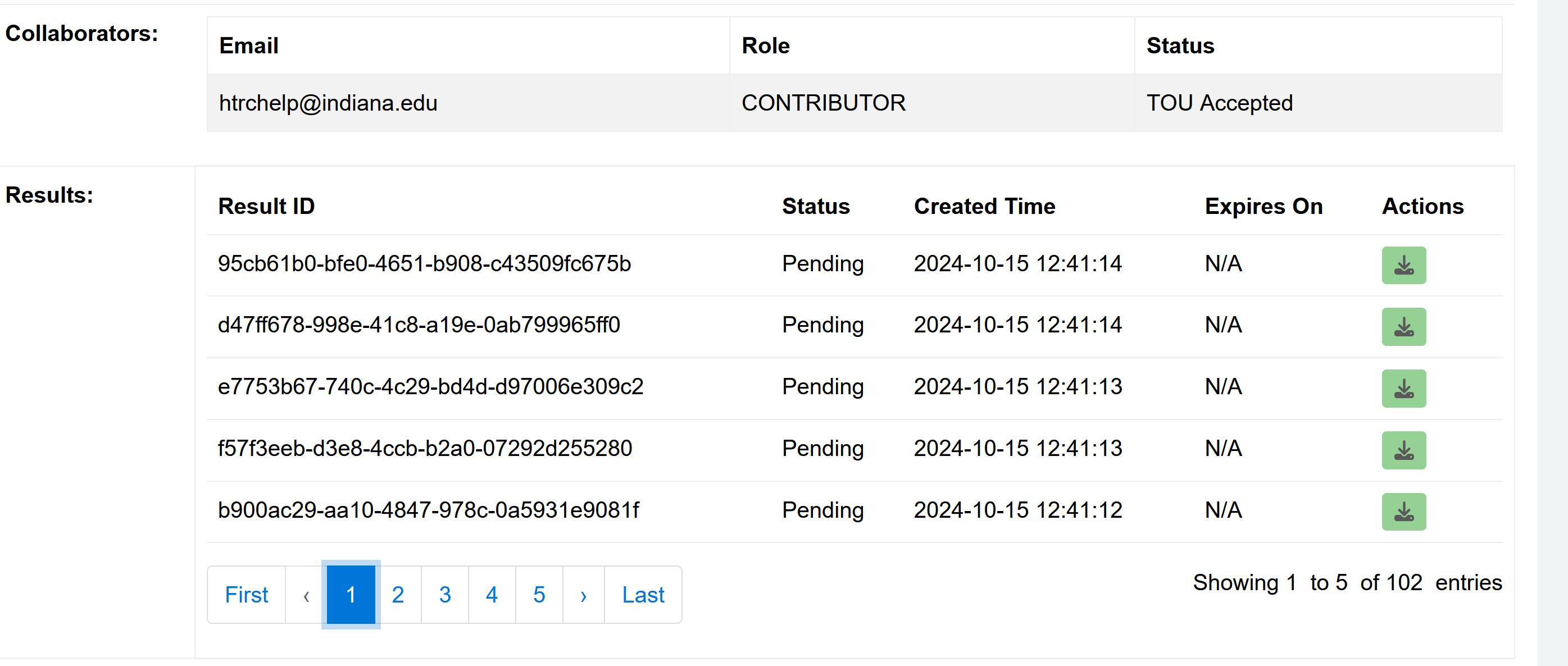
Task: Go to the next results page arrow
Action: [x=583, y=595]
